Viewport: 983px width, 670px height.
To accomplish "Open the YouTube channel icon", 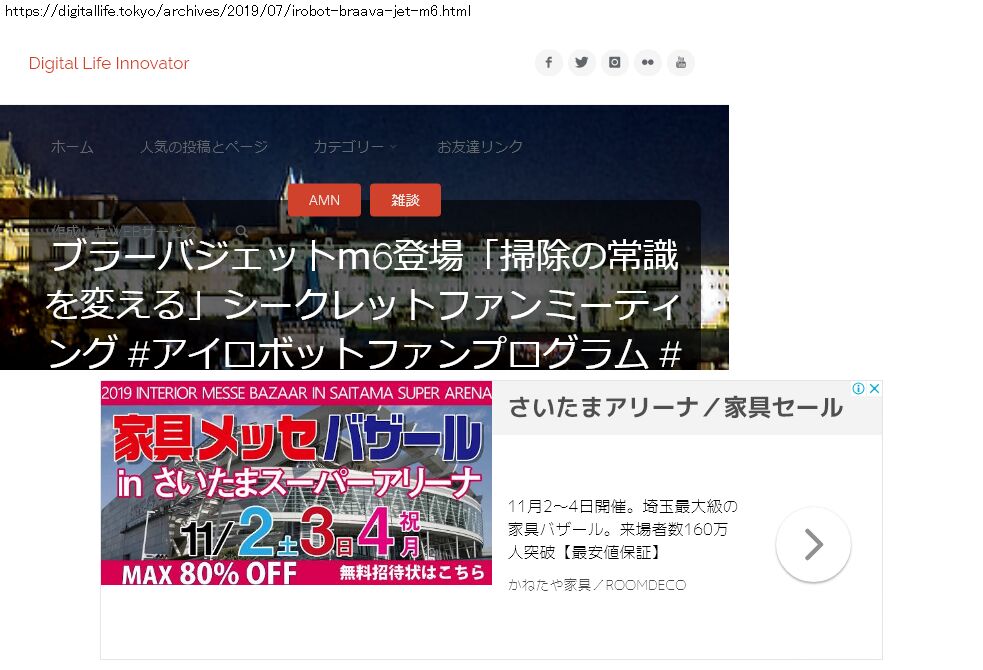I will [x=681, y=63].
